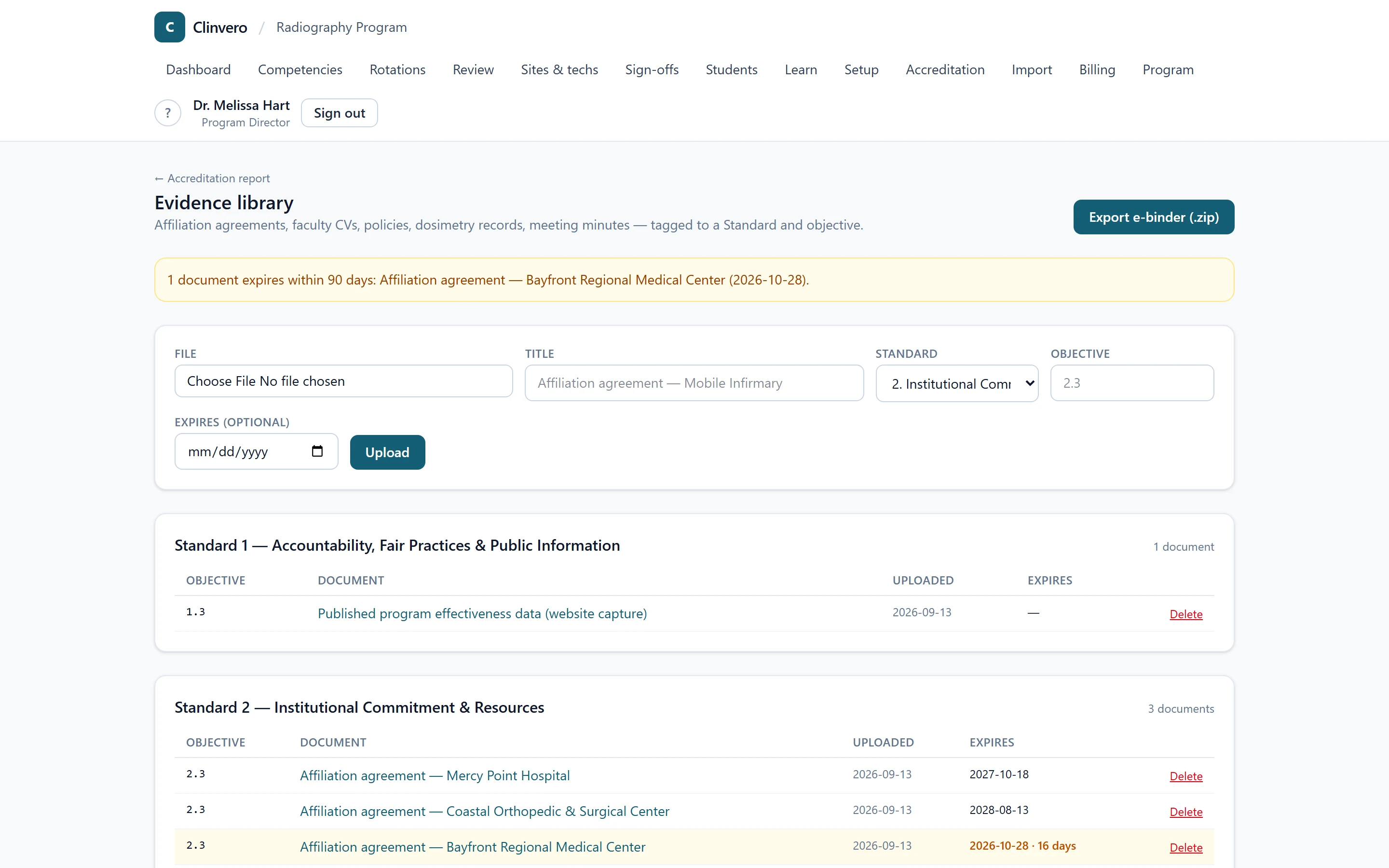Click the Expires date field
The height and width of the screenshot is (868, 1389).
coord(256,451)
